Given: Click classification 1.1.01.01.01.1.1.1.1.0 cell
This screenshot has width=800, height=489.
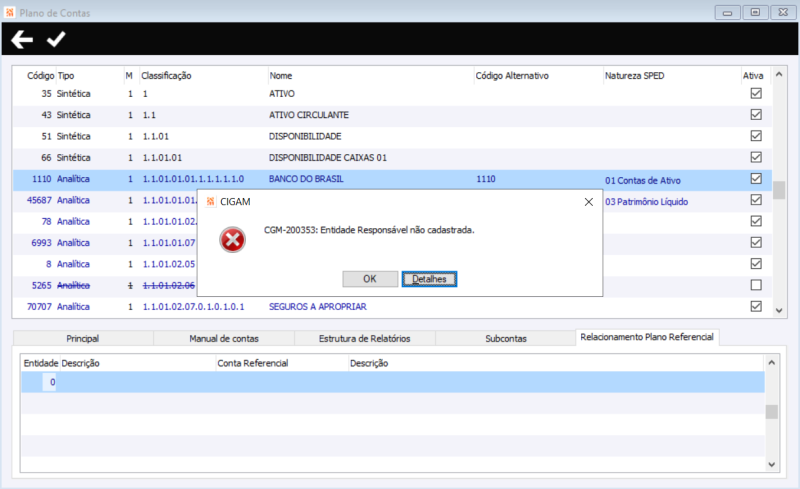Looking at the screenshot, I should tap(193, 179).
